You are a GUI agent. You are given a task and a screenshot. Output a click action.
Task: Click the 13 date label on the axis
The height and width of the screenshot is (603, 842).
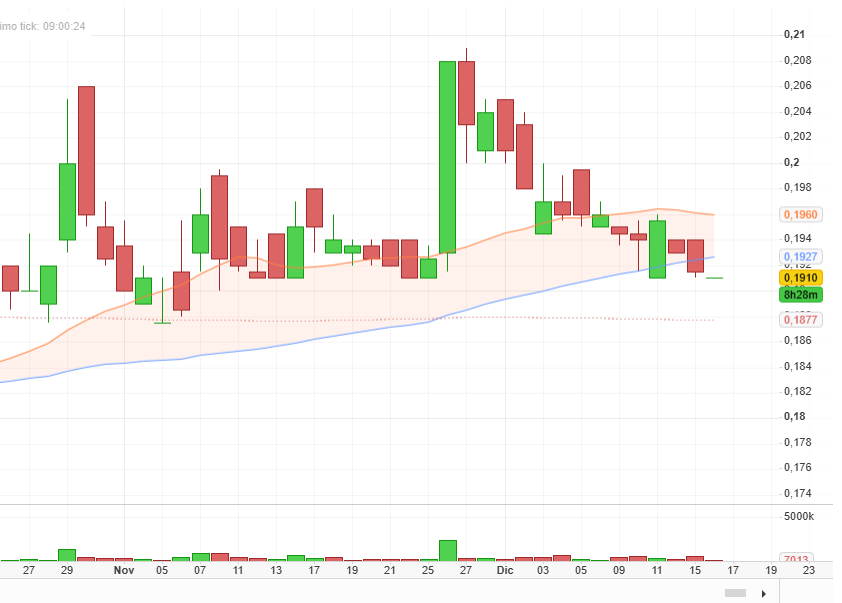pyautogui.click(x=276, y=570)
